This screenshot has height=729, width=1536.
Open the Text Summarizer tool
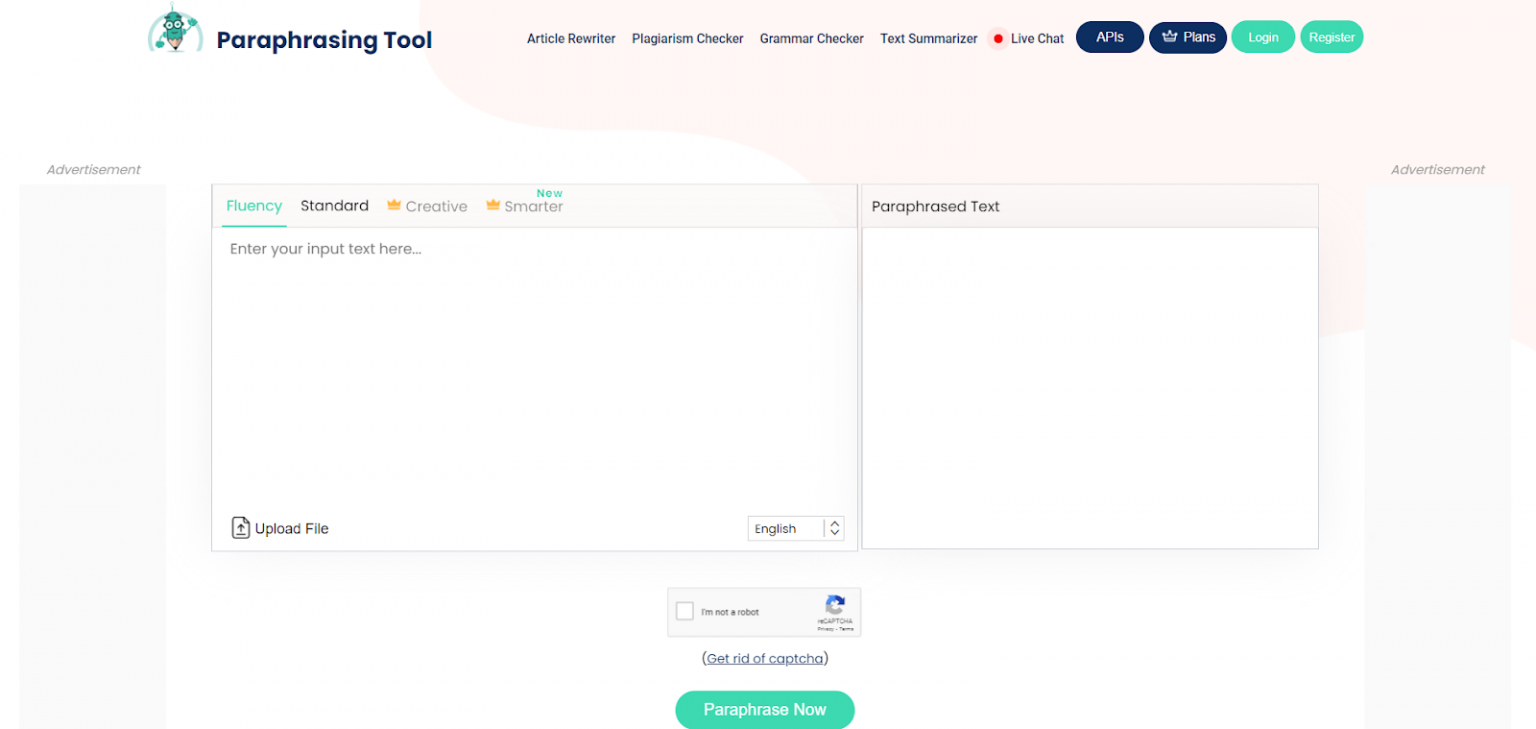pos(928,38)
